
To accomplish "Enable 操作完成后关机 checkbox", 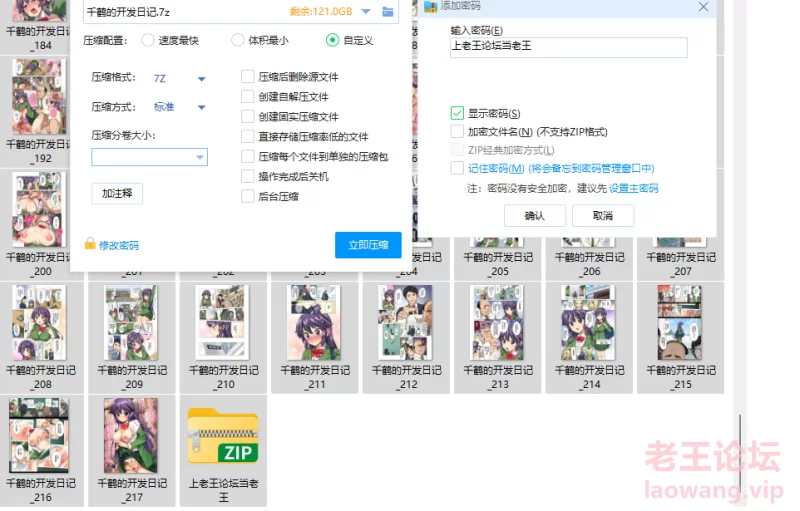I will click(247, 176).
